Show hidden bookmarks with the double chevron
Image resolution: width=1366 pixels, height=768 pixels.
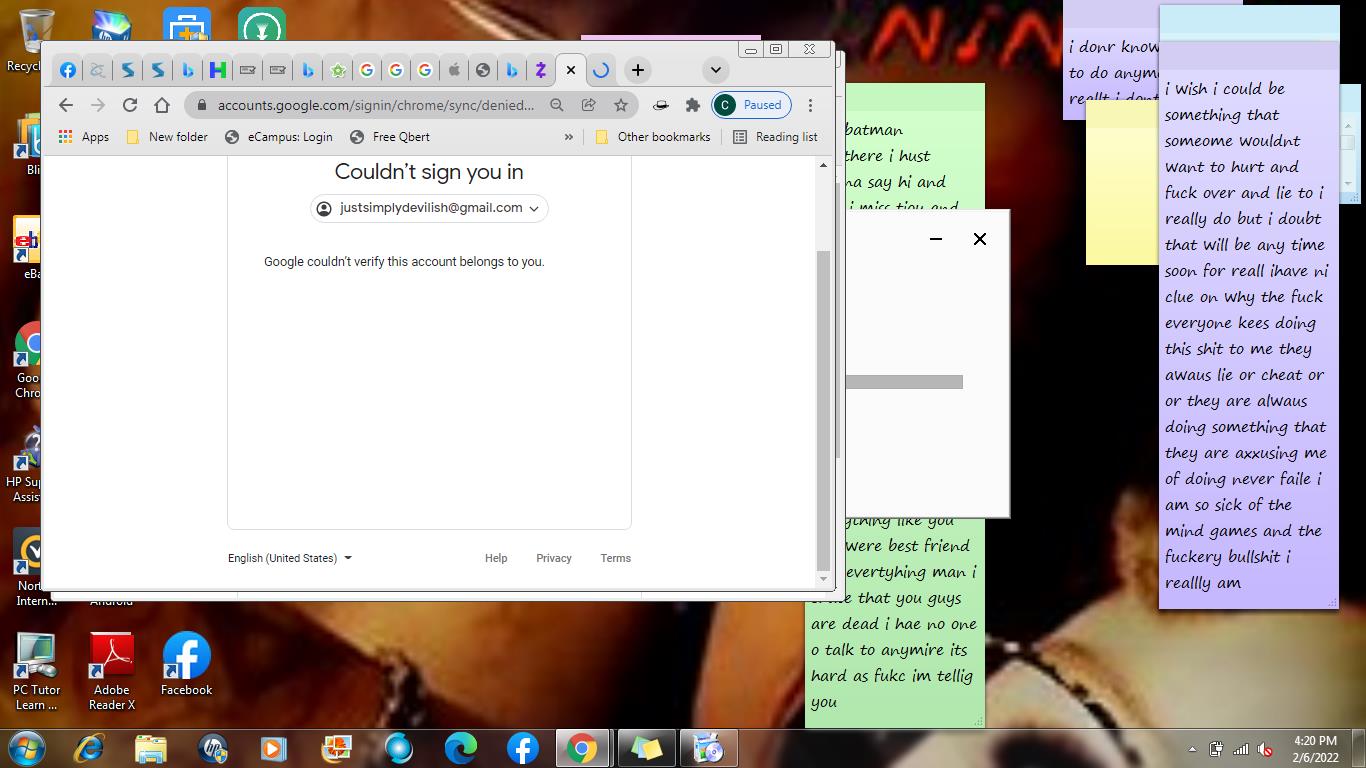pos(569,137)
